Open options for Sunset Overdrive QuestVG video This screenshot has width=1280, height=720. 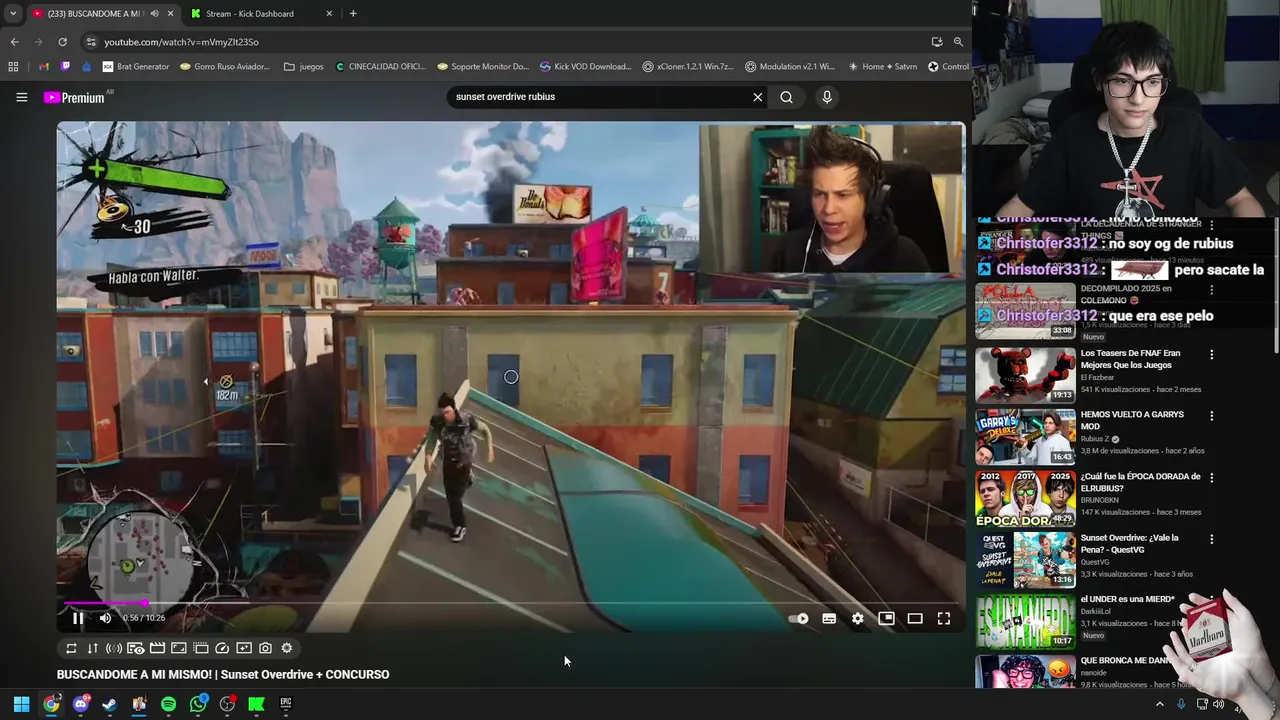click(1211, 539)
